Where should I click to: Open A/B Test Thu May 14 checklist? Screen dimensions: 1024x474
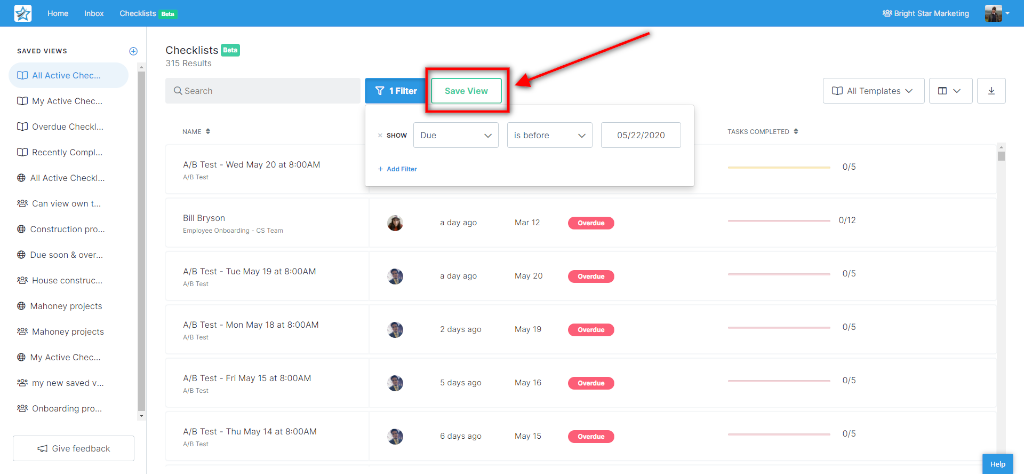pyautogui.click(x=249, y=432)
